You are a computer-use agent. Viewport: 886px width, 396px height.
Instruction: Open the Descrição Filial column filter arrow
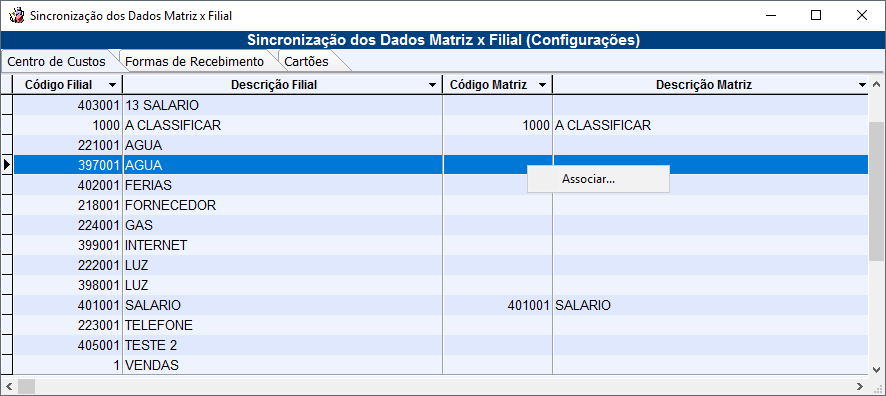click(432, 85)
